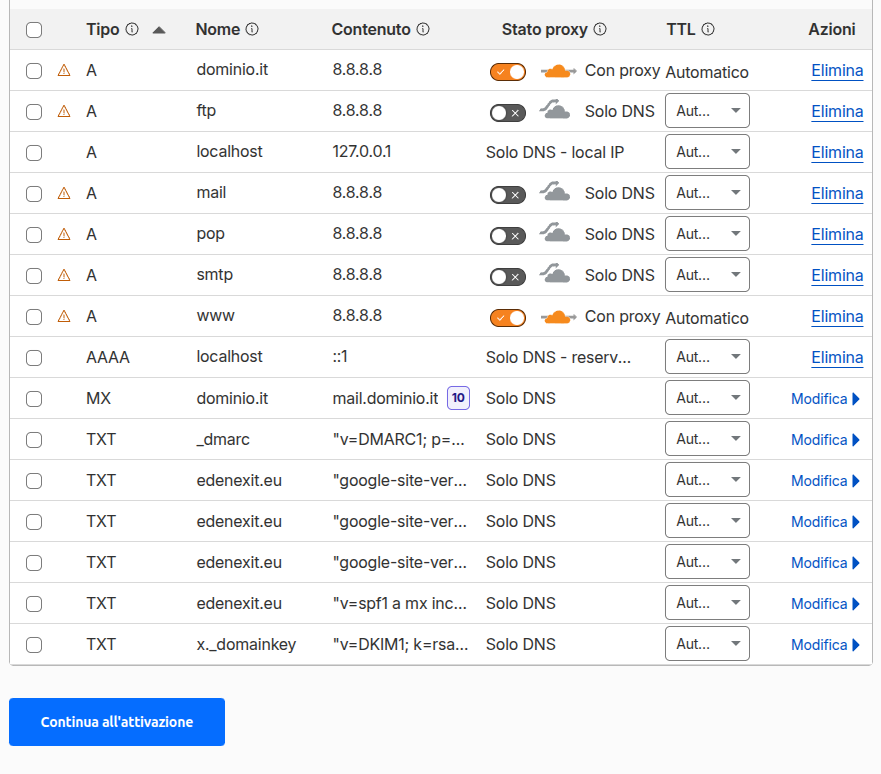Click warning triangle on pop row
Image resolution: width=881 pixels, height=774 pixels.
click(x=64, y=235)
